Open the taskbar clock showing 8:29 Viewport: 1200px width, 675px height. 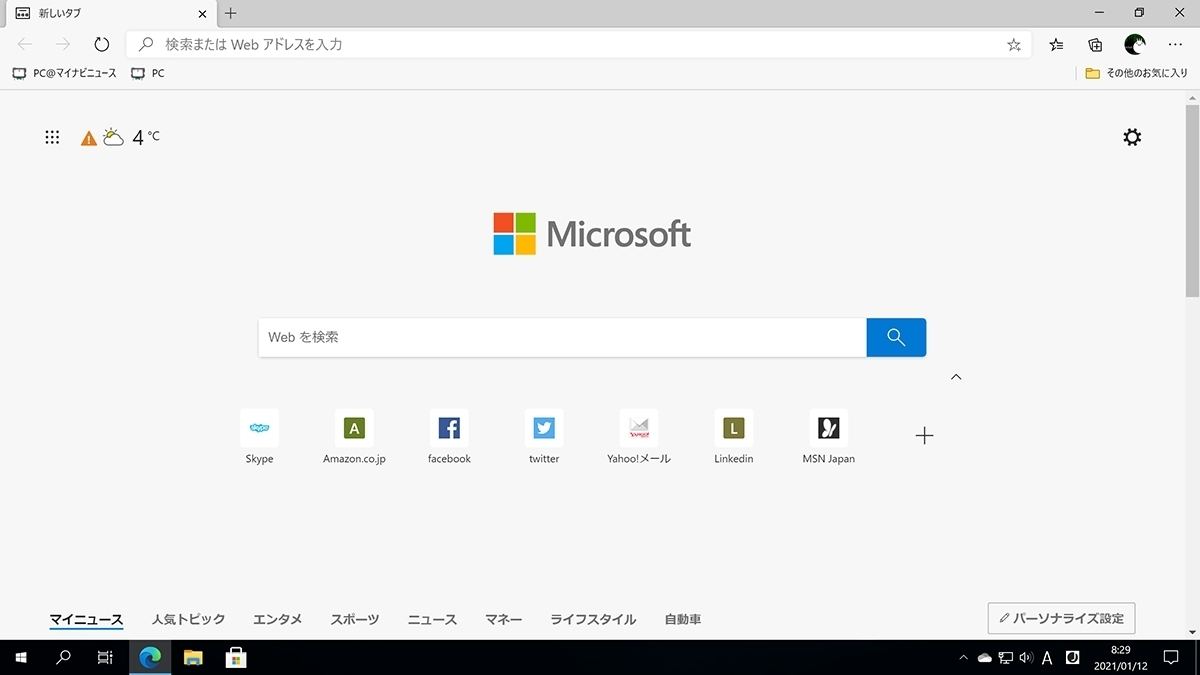tap(1120, 657)
